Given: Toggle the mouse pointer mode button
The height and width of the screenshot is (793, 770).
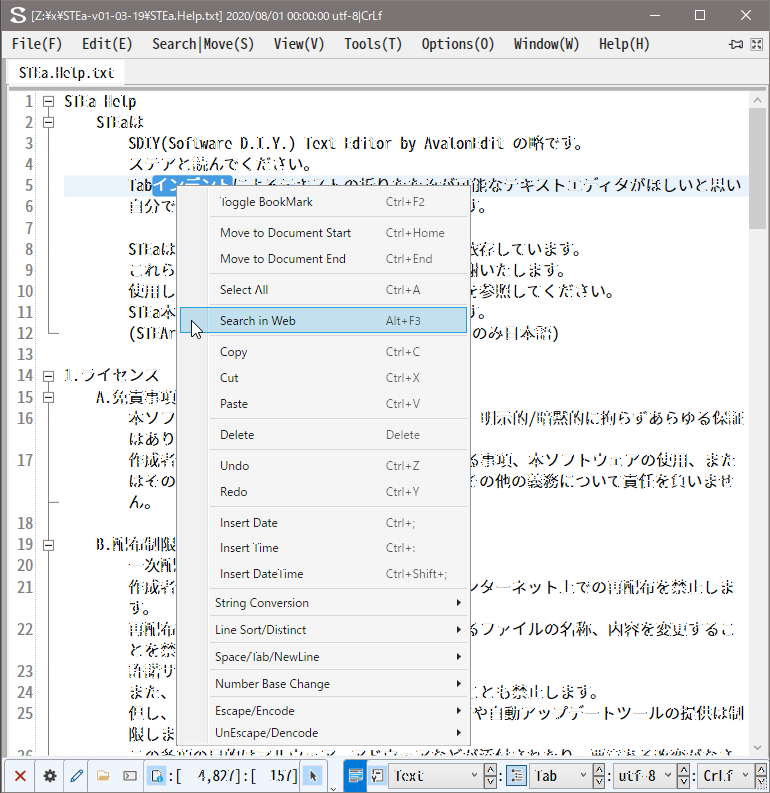Looking at the screenshot, I should [x=313, y=775].
